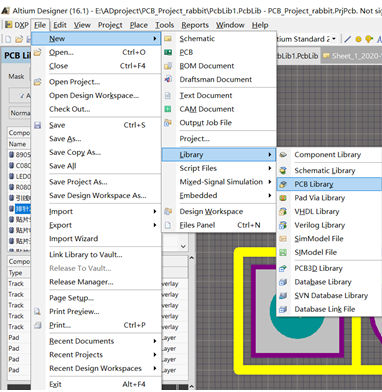Open the Tools menu
This screenshot has width=382, height=392.
[164, 25]
